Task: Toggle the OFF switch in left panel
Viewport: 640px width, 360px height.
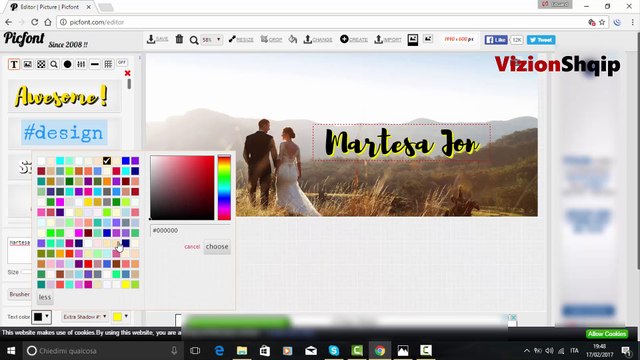Action: 122,62
